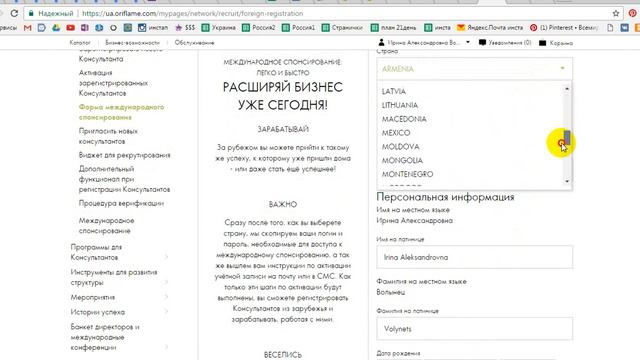Screen dimensions: 640x360
Task: Open the Gmail bookmark icon
Action: point(27,28)
